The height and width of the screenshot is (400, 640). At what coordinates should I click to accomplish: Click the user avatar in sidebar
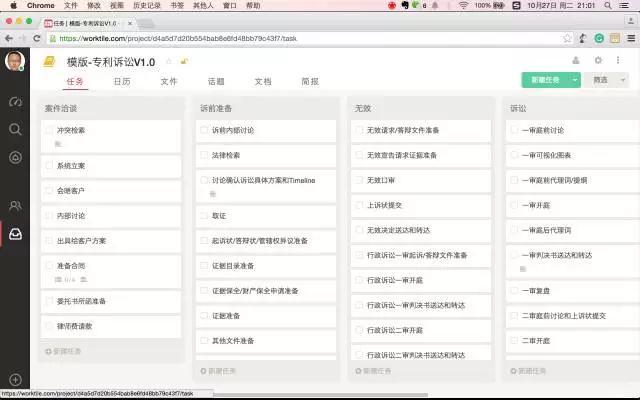pyautogui.click(x=15, y=61)
